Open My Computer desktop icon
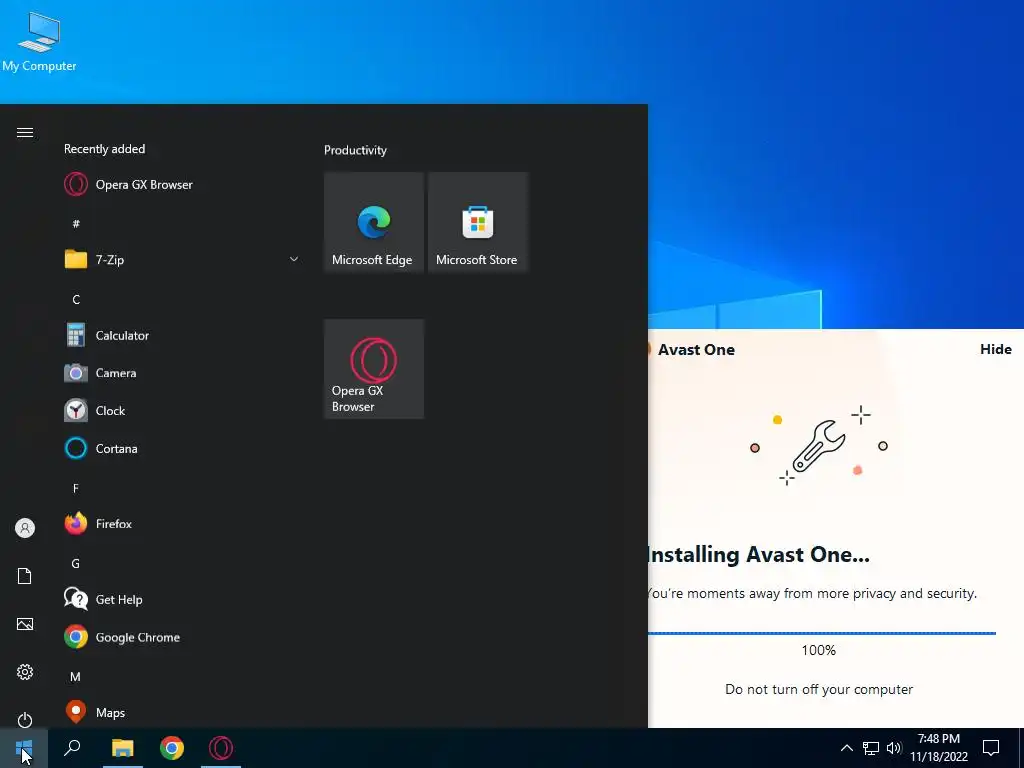 pyautogui.click(x=39, y=41)
